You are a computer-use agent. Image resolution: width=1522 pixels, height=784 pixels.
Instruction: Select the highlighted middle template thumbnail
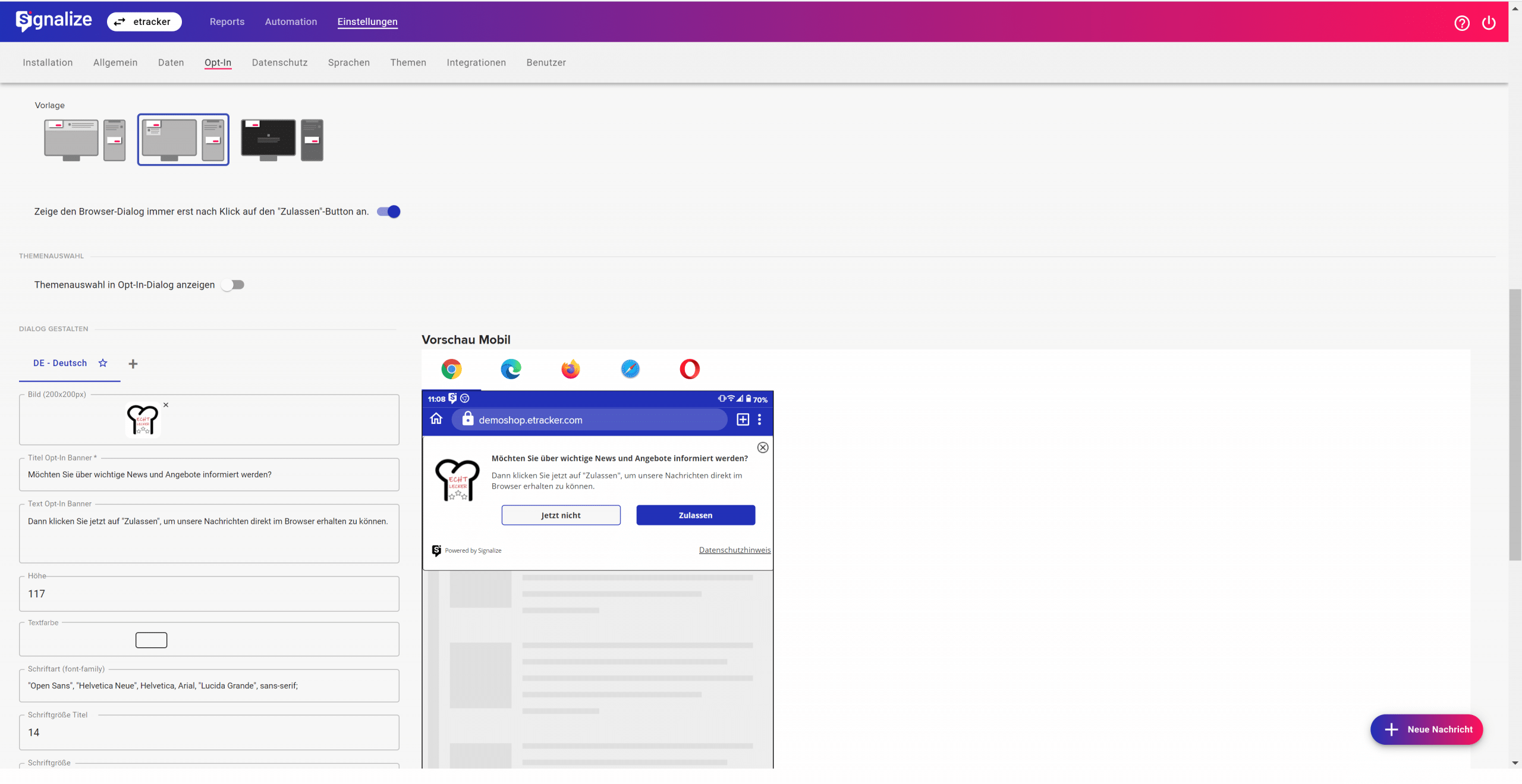pyautogui.click(x=183, y=140)
